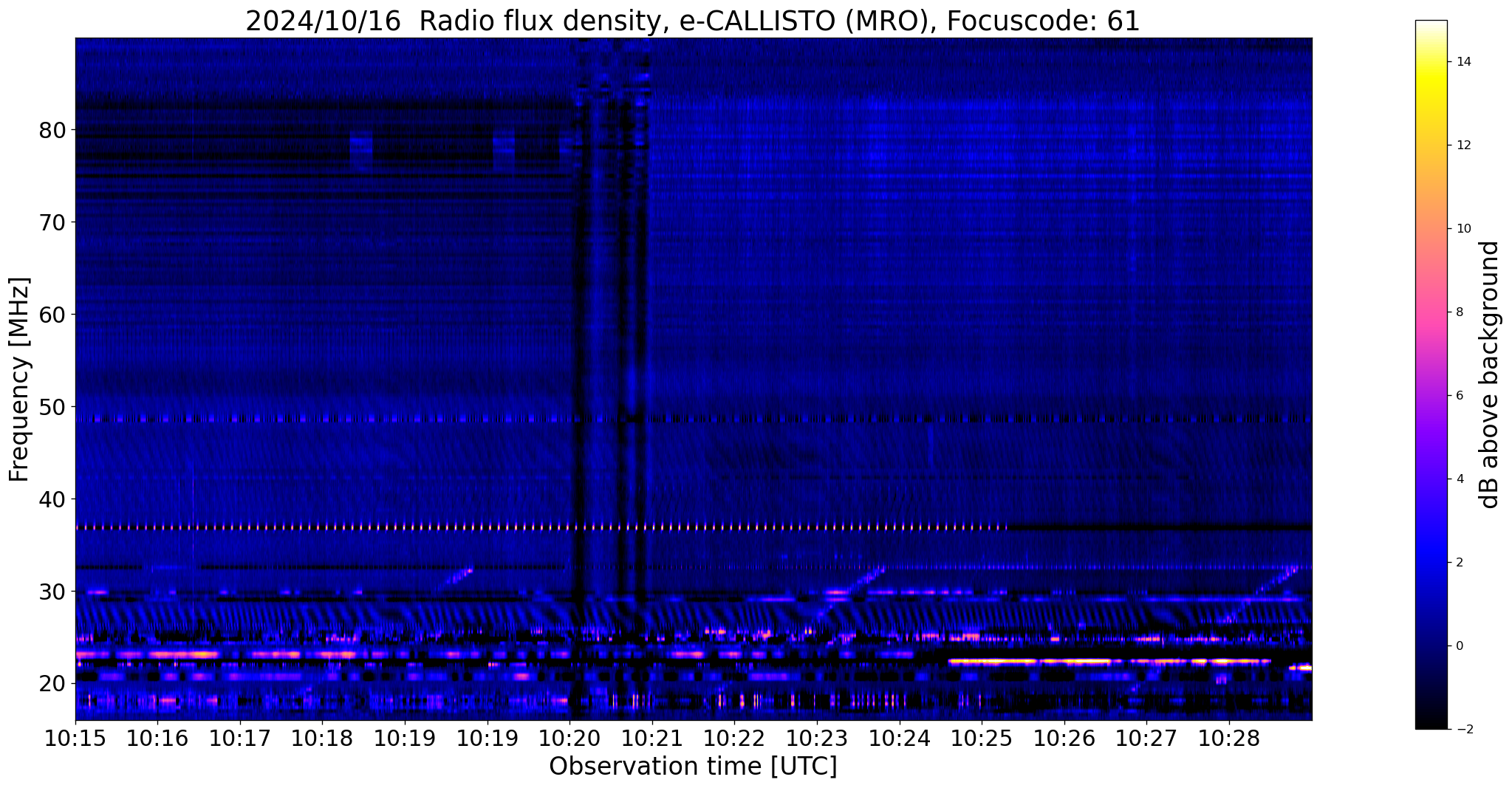Select the 10:18 time tick label
The image size is (1512, 788).
(322, 739)
